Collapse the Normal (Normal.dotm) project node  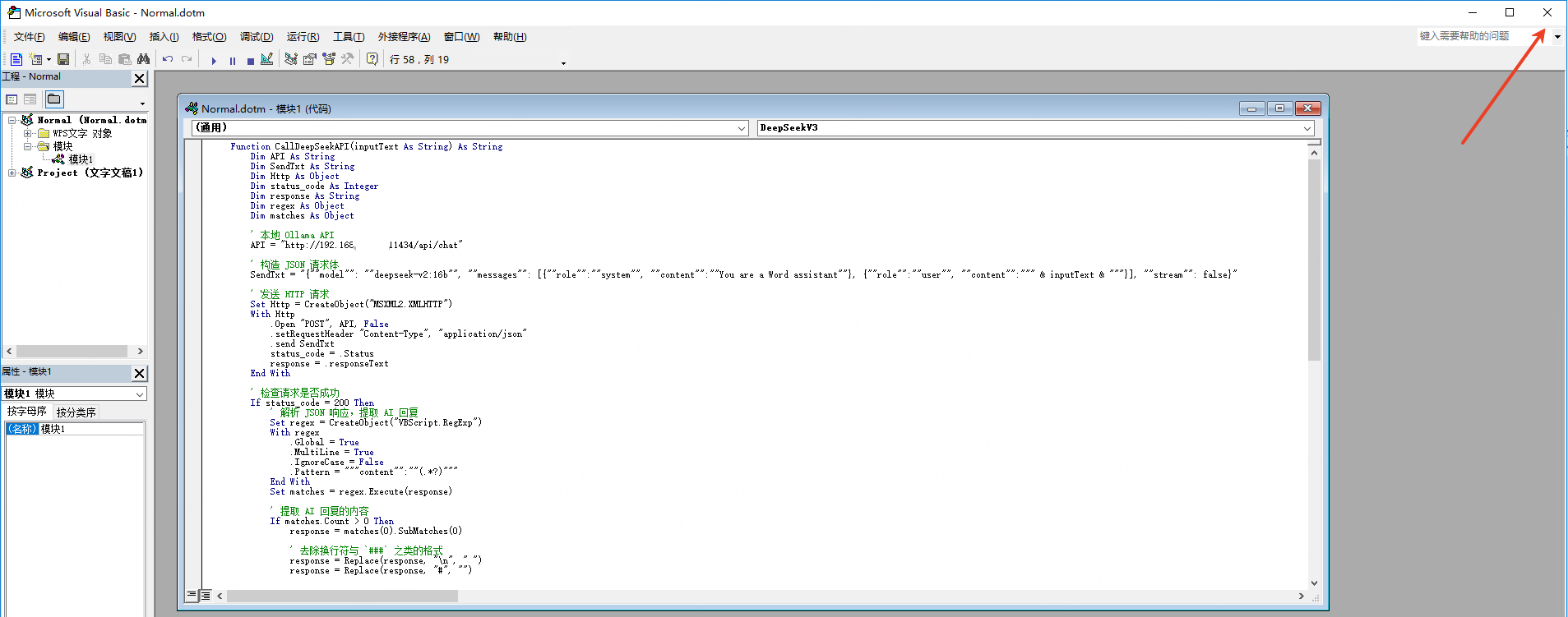12,120
